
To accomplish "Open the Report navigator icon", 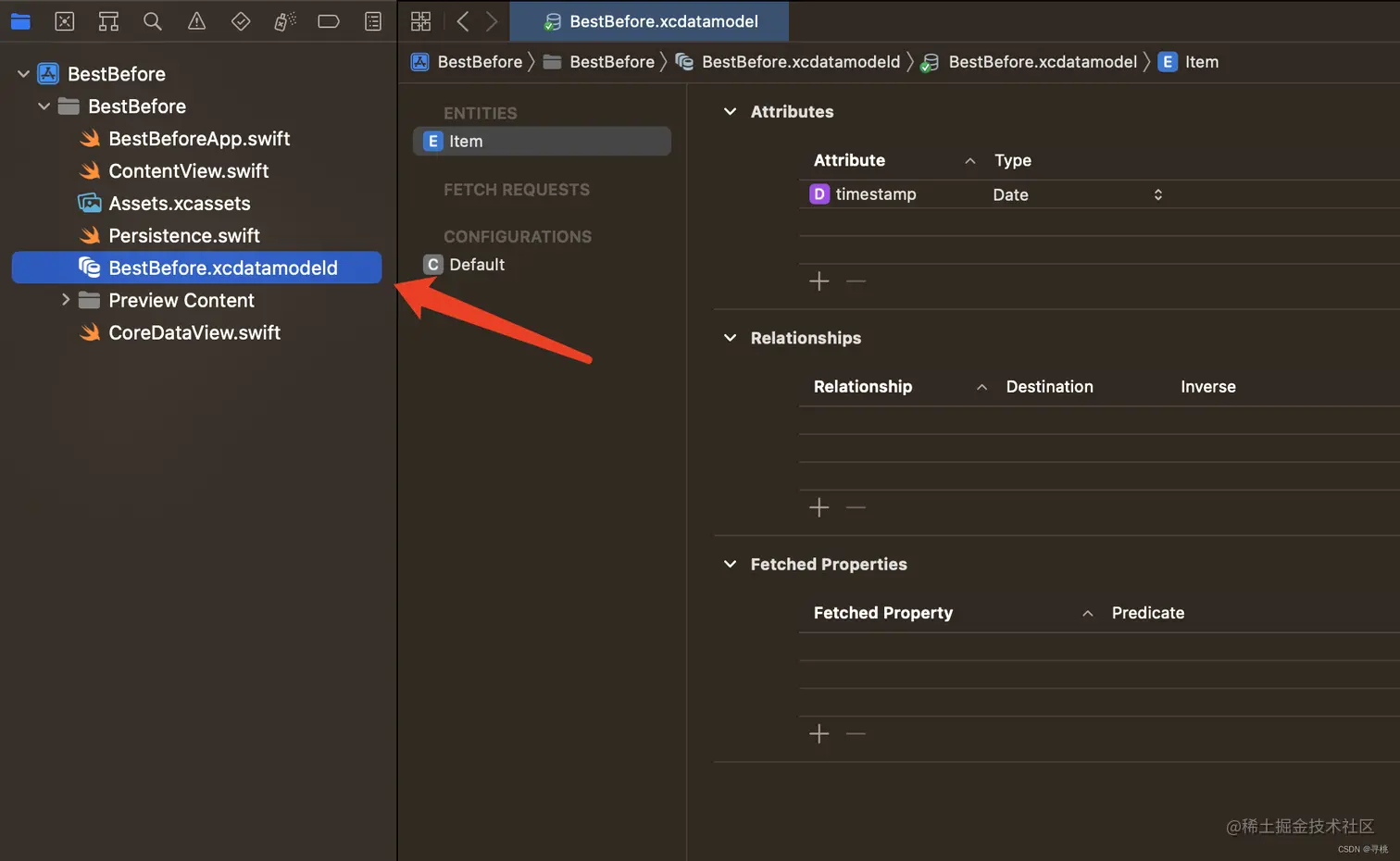I will click(x=373, y=21).
